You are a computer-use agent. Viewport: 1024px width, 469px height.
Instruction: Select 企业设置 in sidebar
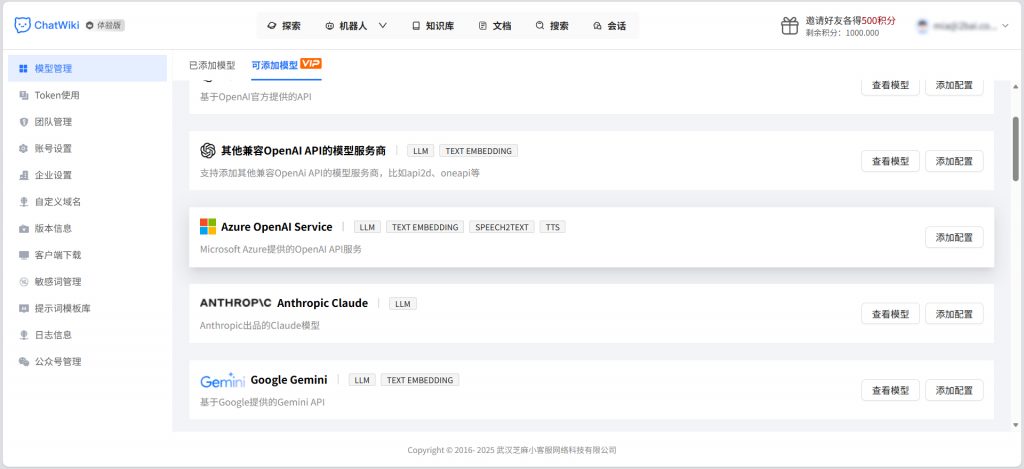point(88,175)
